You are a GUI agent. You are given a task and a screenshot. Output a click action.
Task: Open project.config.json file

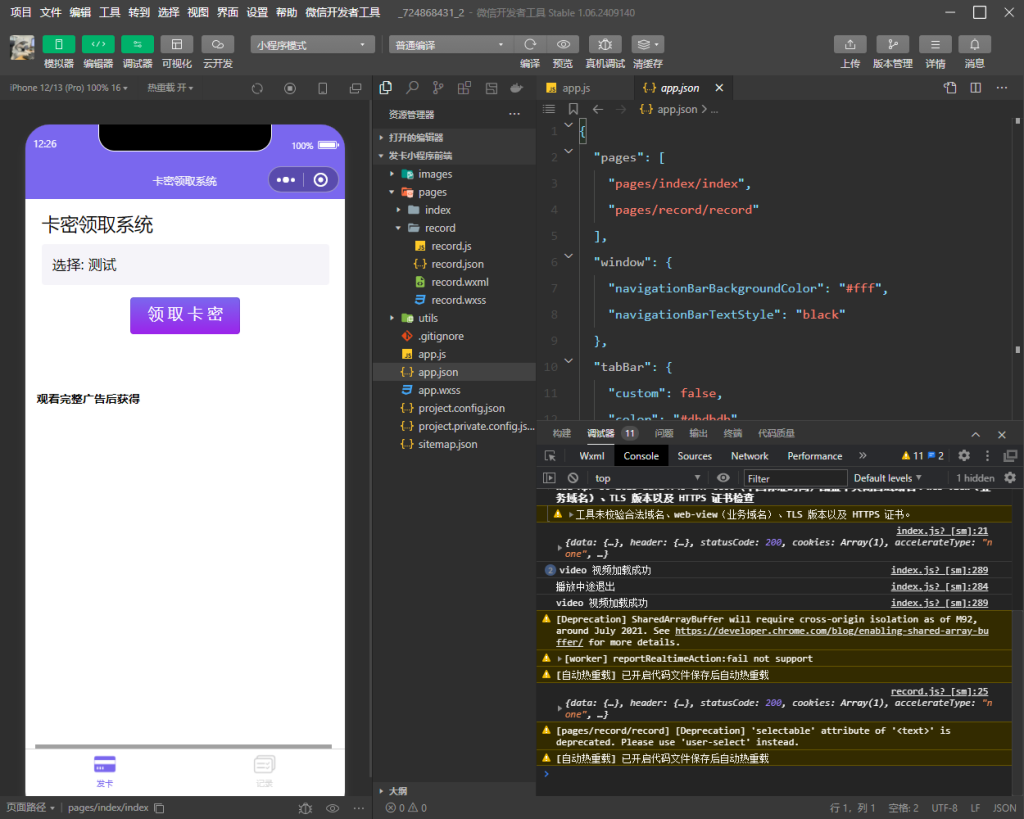[455, 408]
